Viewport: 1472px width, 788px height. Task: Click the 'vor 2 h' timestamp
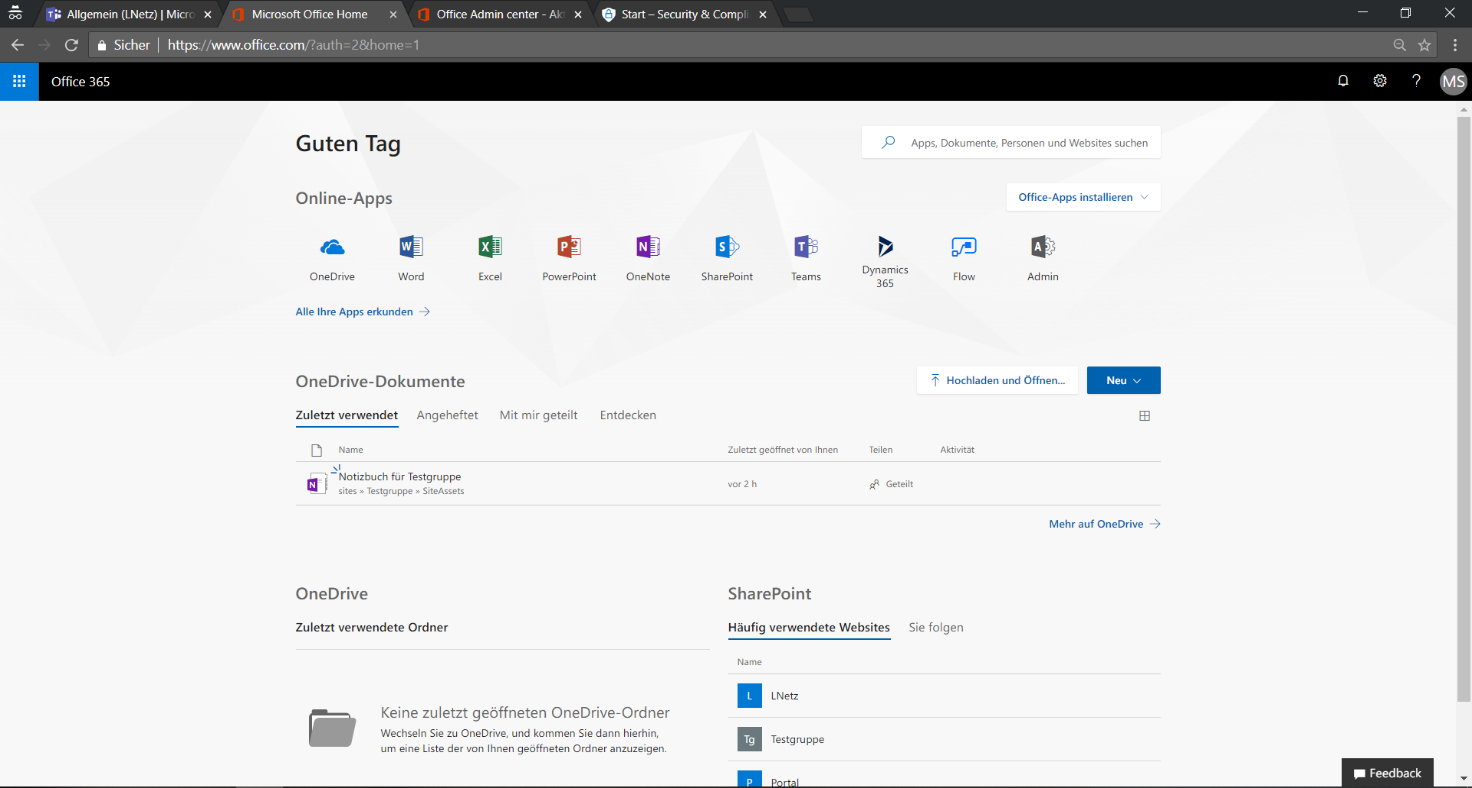[x=742, y=484]
